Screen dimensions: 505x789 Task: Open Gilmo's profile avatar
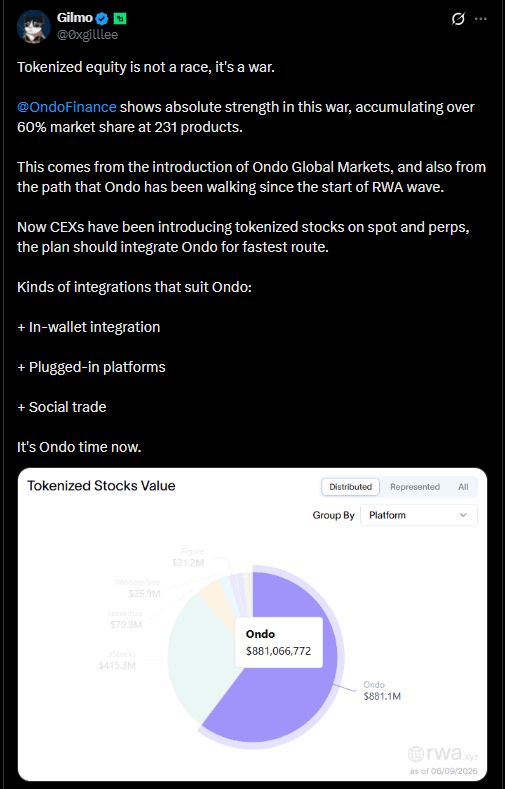[34, 26]
